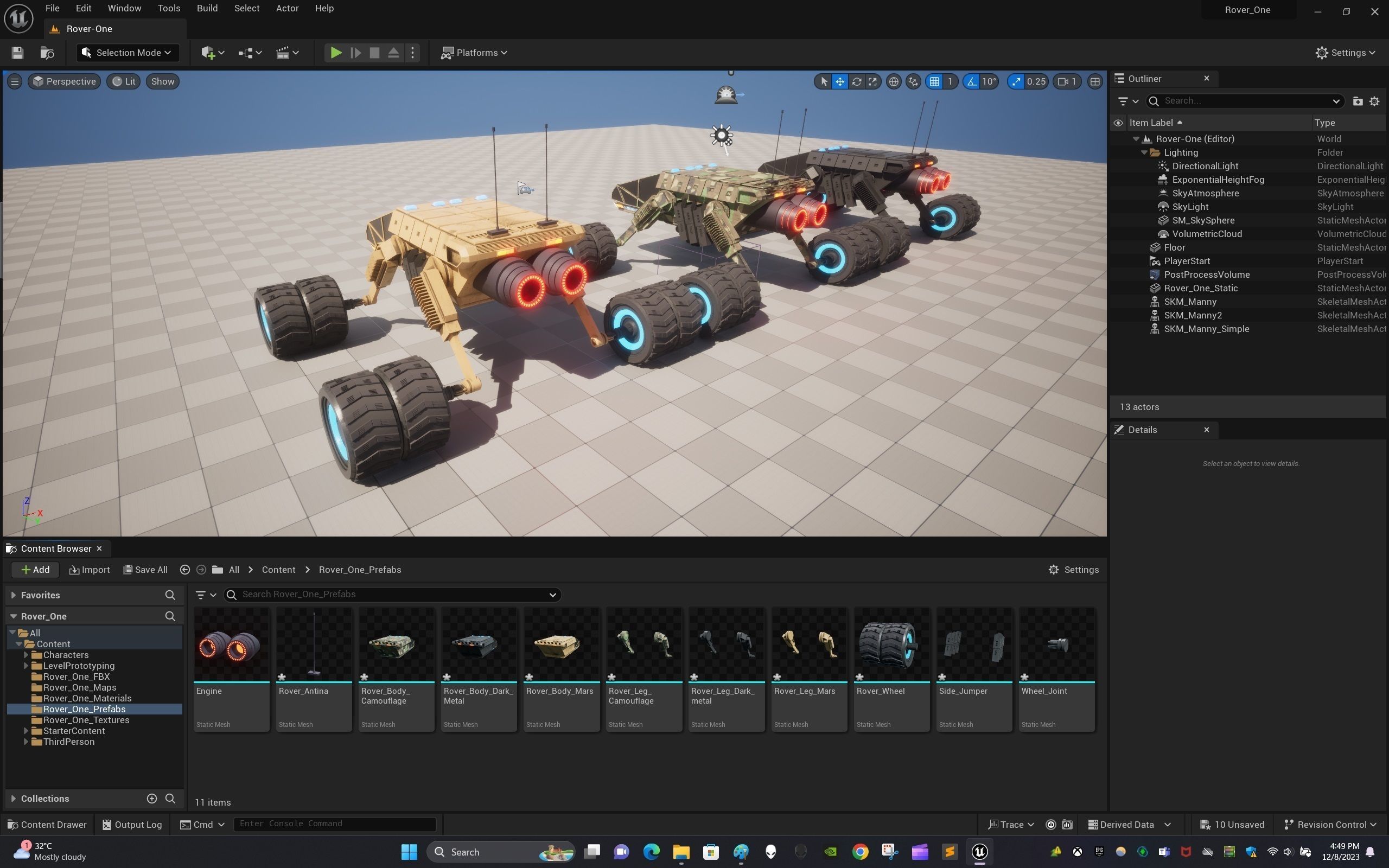
Task: Change the camera speed setting
Action: tap(1067, 81)
